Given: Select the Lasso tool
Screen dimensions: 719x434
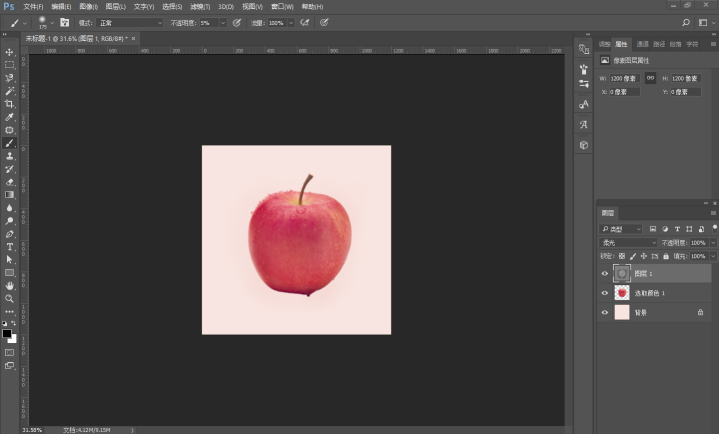Looking at the screenshot, I should [x=9, y=78].
